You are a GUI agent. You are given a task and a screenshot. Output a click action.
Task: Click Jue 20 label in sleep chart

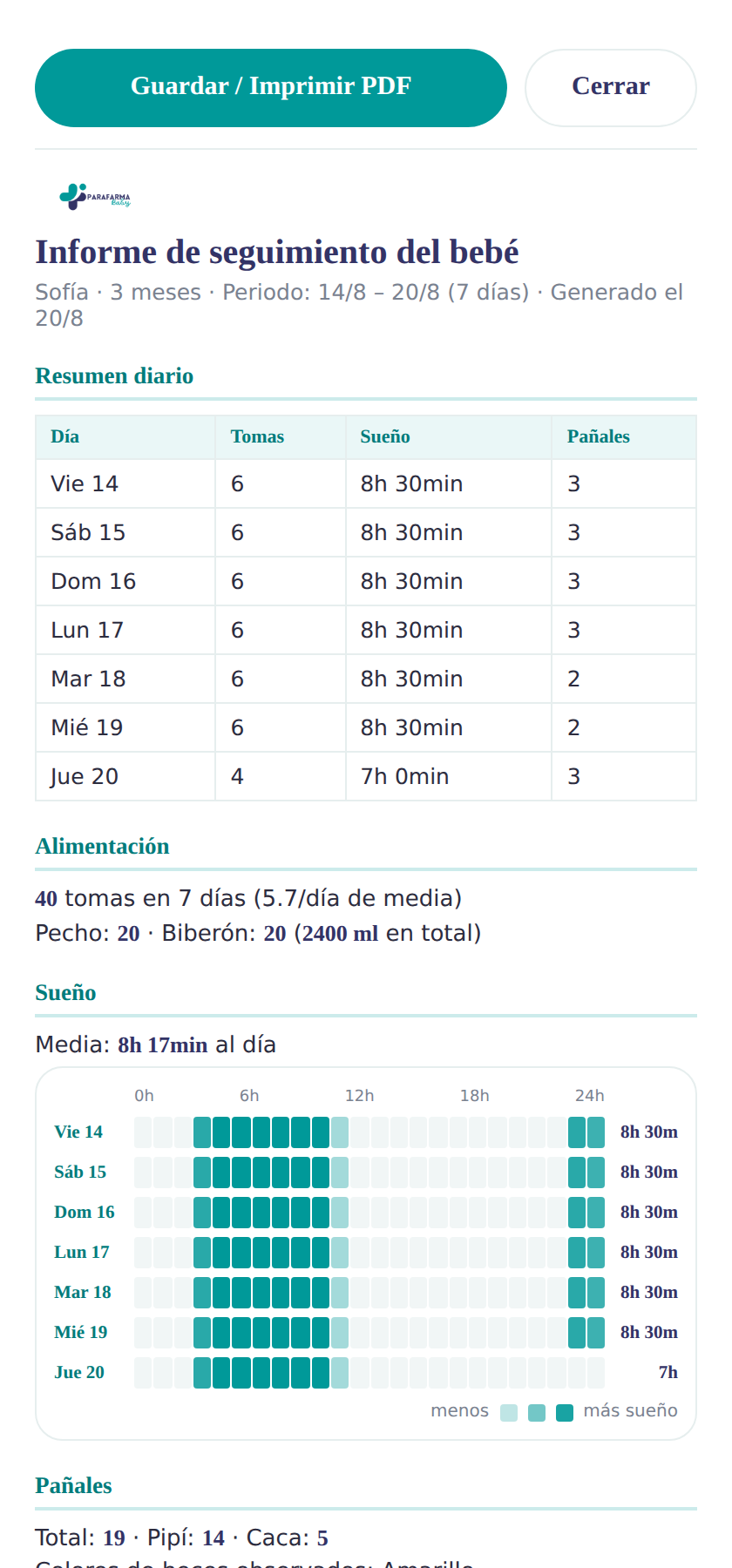tap(79, 1372)
